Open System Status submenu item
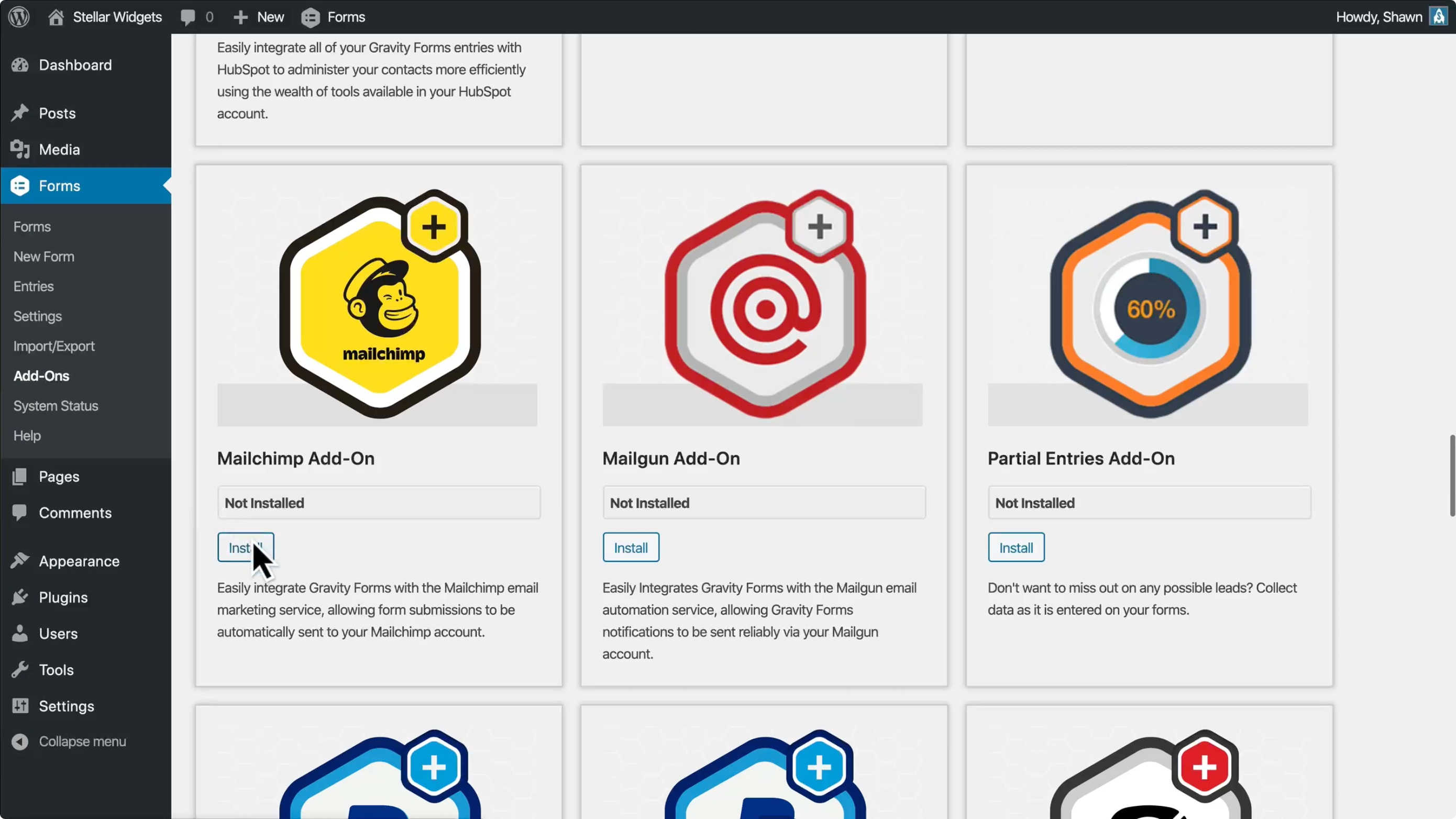 [x=56, y=406]
